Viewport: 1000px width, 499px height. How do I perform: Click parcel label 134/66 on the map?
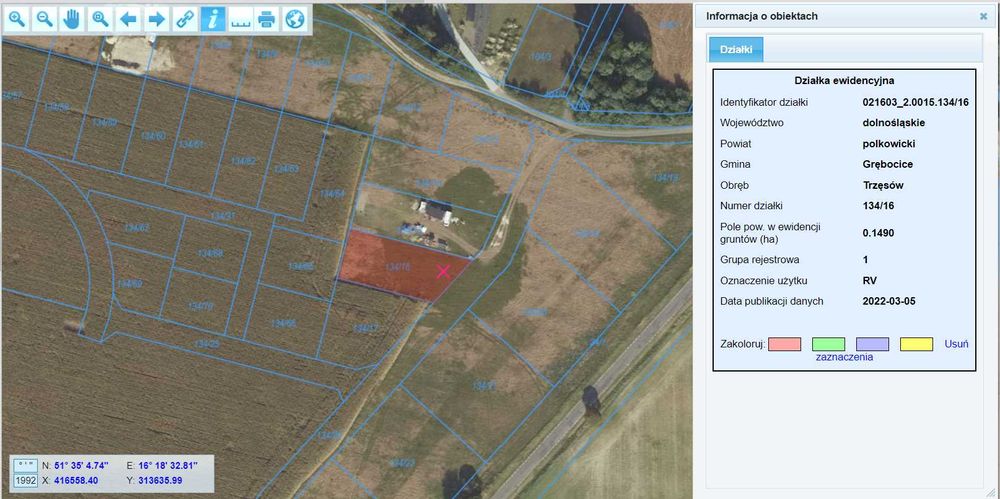point(284,324)
